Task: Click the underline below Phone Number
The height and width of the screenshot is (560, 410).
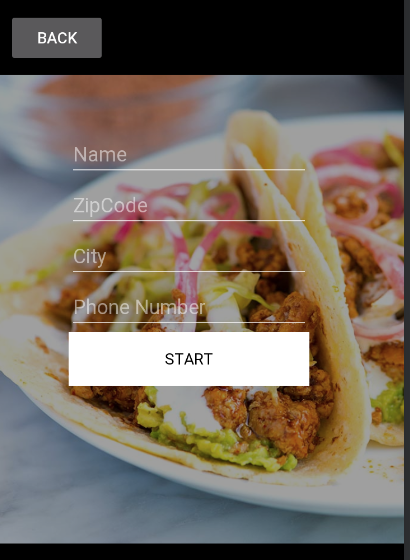Action: click(189, 322)
